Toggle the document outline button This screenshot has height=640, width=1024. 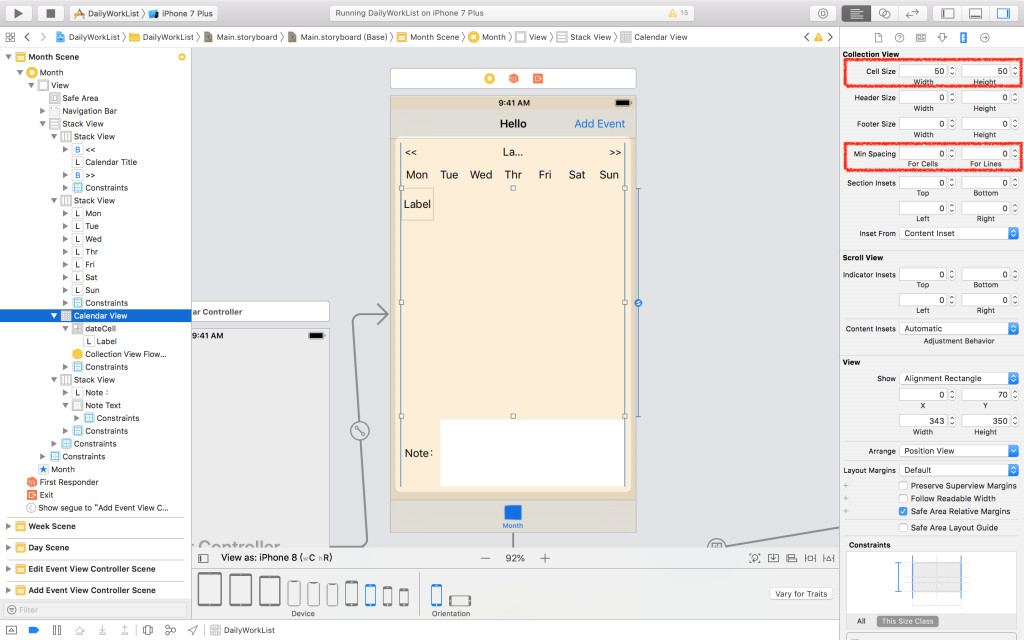click(203, 558)
